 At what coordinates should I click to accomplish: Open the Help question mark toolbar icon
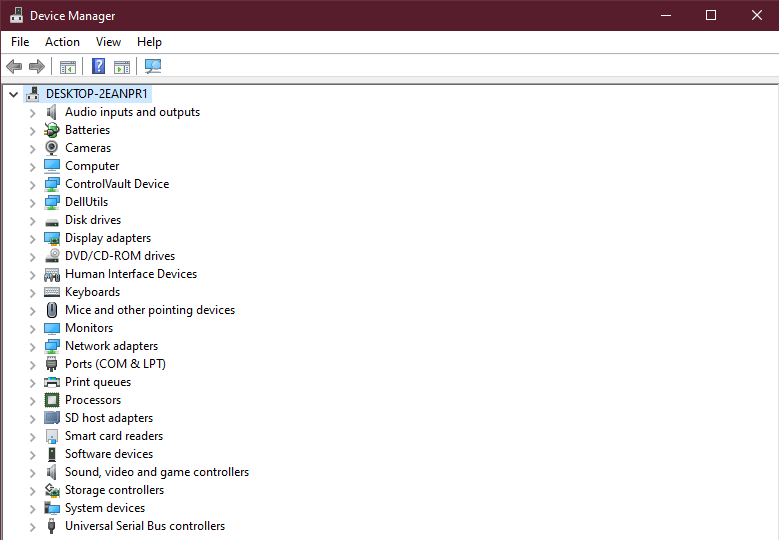point(99,66)
